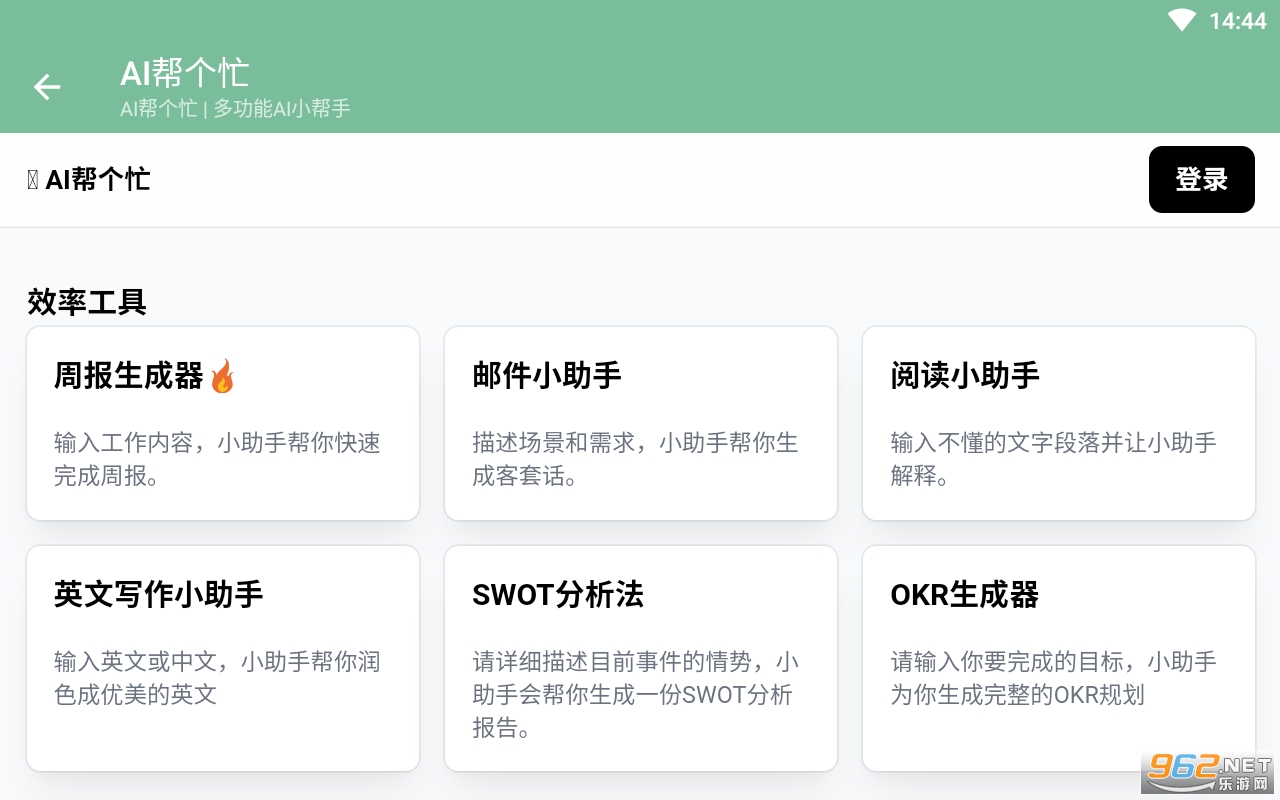Click the 效率工具 section heading

coord(87,301)
